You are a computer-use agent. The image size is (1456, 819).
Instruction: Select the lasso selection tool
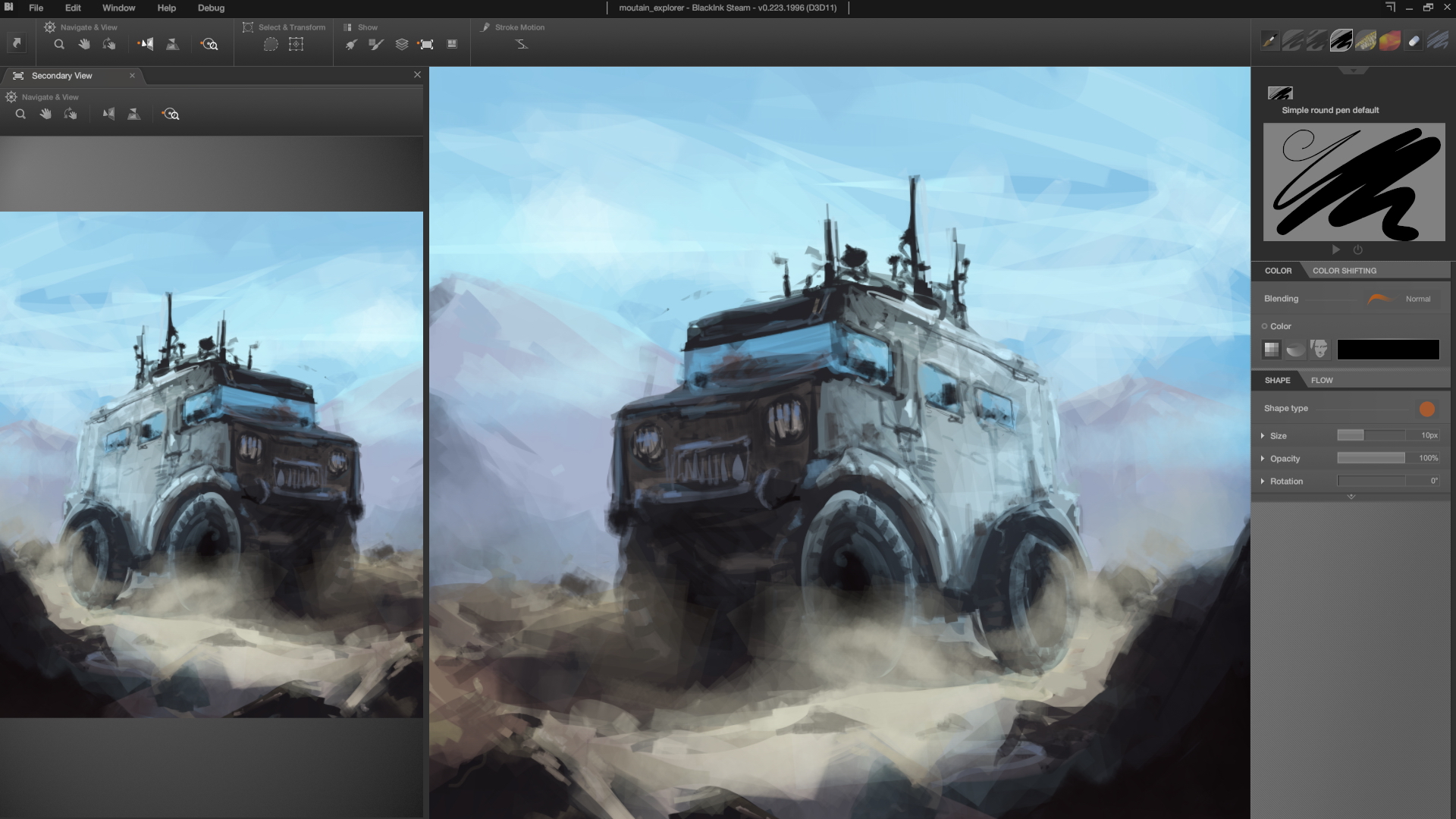pos(271,45)
